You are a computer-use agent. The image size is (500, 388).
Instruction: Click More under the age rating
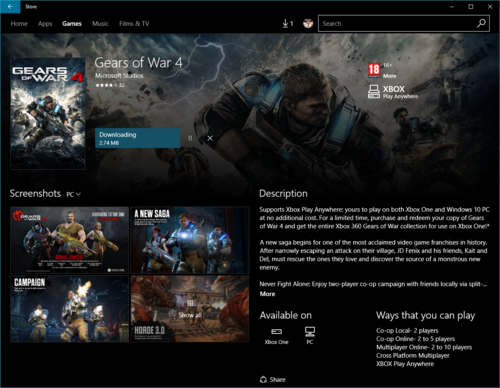pos(389,76)
